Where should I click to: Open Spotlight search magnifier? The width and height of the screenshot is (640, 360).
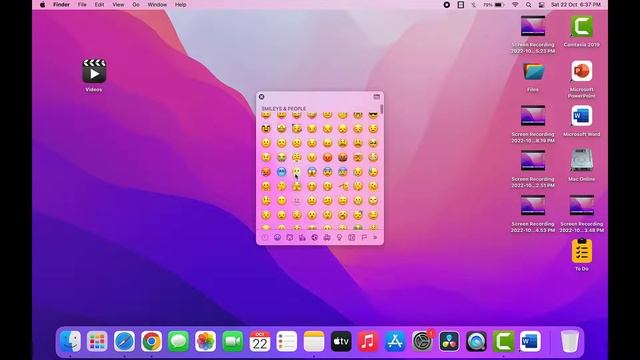click(529, 4)
